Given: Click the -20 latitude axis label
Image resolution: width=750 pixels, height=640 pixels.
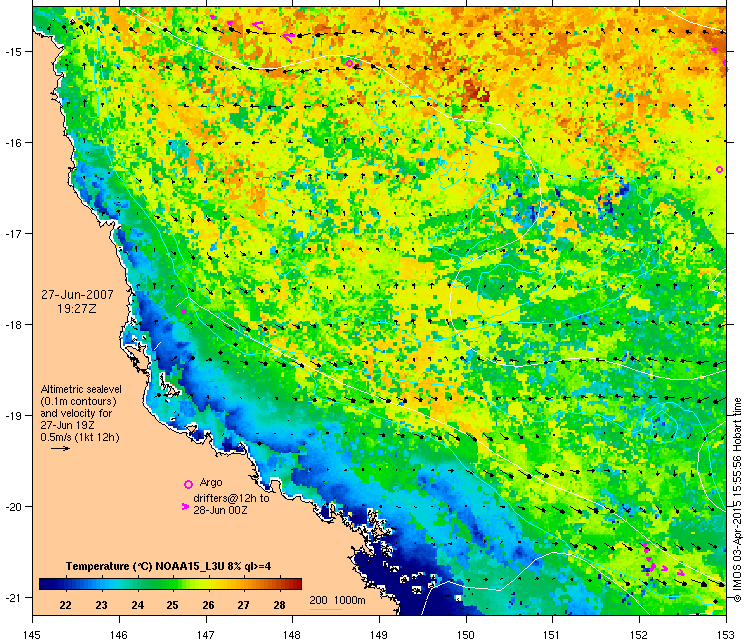Looking at the screenshot, I should point(13,507).
